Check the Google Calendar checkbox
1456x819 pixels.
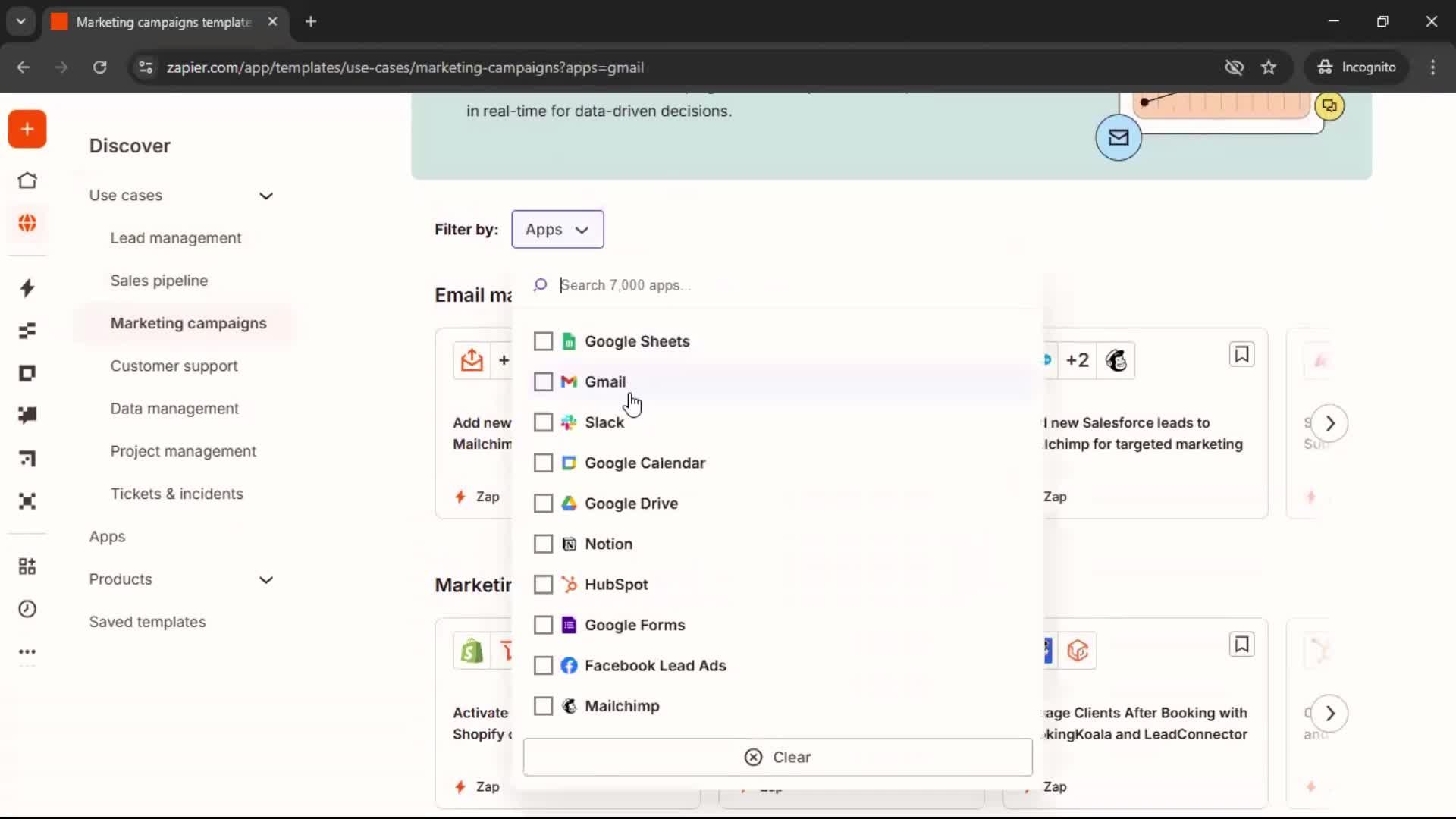pos(543,463)
